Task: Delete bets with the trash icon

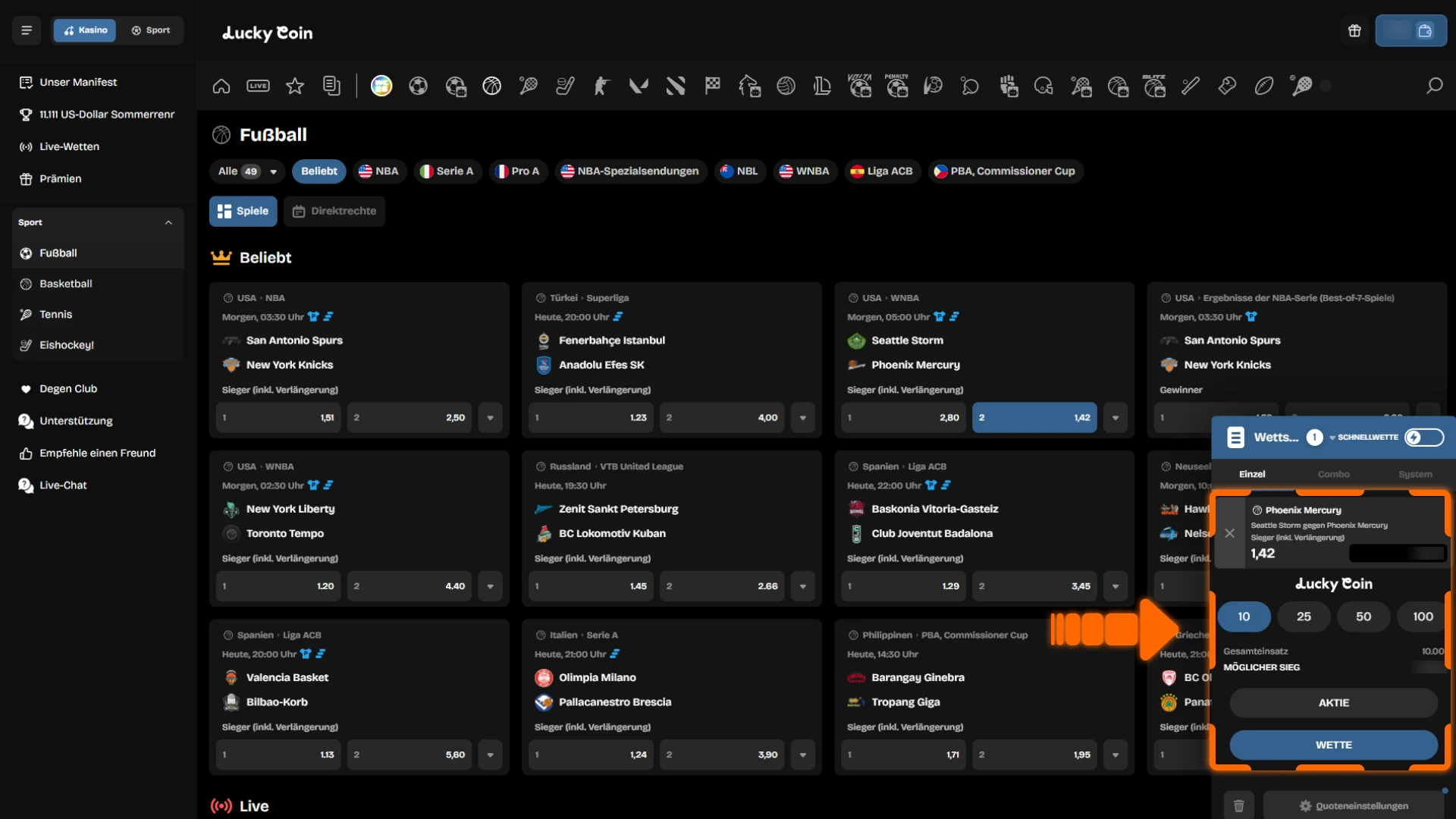Action: [1238, 805]
